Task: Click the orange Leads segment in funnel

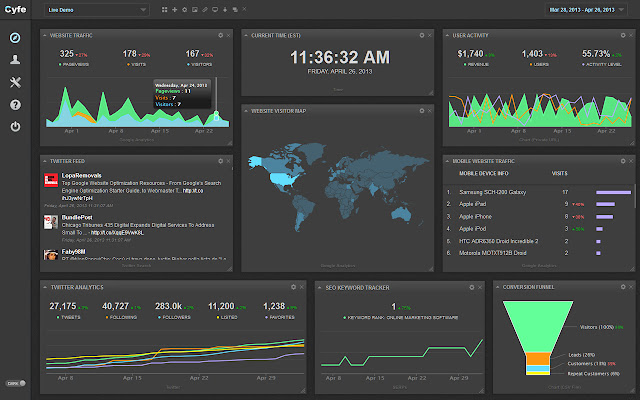Action: coord(537,356)
